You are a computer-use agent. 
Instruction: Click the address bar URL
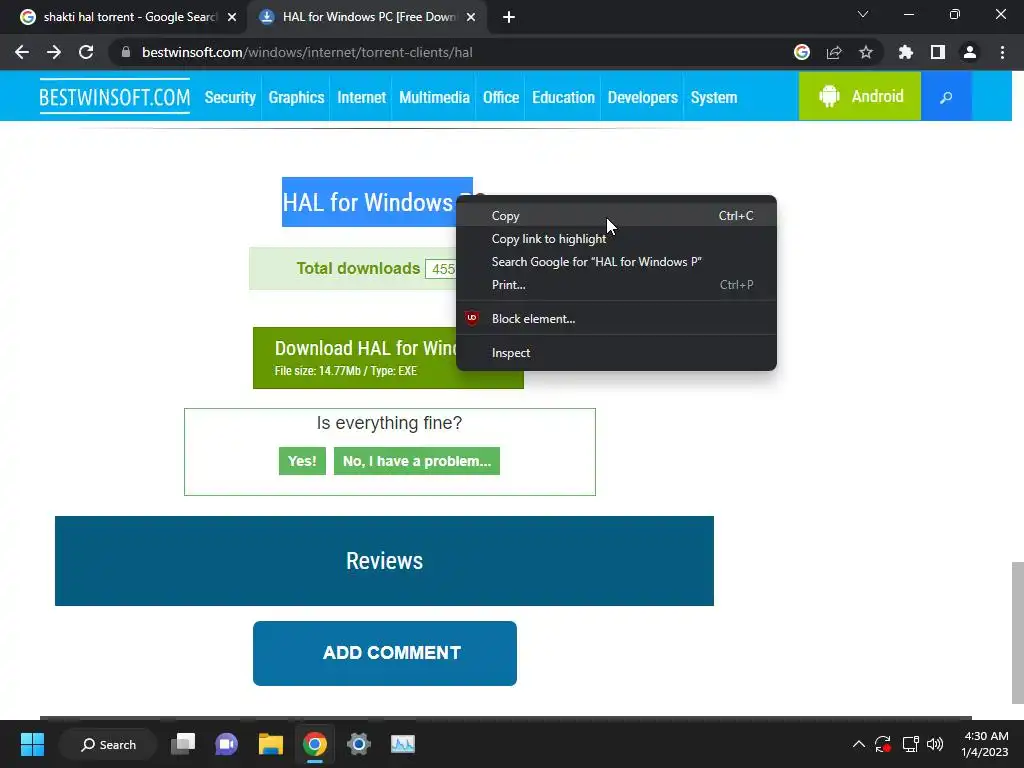[x=307, y=52]
